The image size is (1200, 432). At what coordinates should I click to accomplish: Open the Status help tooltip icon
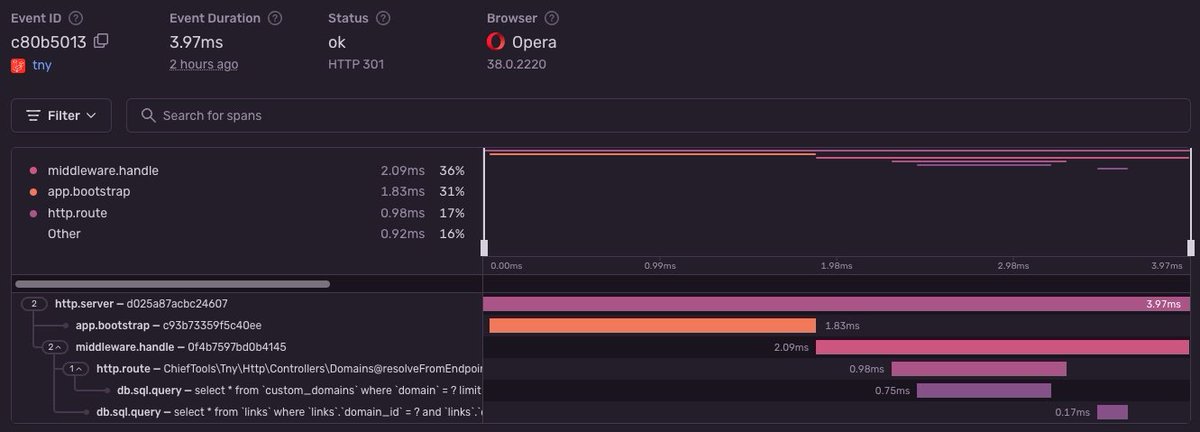(x=384, y=18)
